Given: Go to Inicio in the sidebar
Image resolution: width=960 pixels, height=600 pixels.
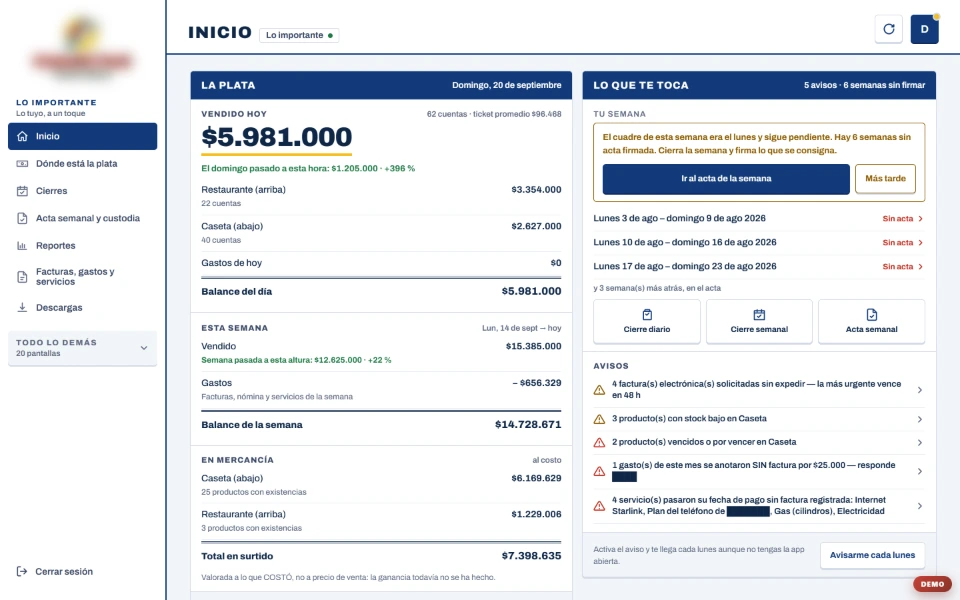Looking at the screenshot, I should point(82,136).
